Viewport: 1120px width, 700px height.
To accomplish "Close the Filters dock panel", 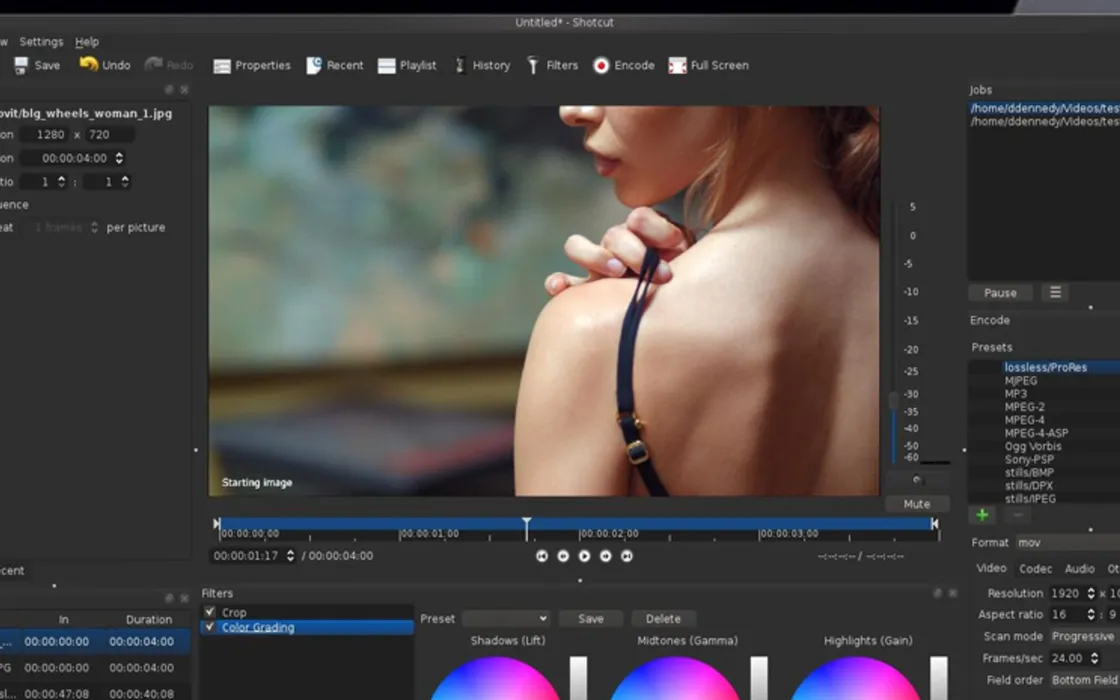I will tap(952, 594).
